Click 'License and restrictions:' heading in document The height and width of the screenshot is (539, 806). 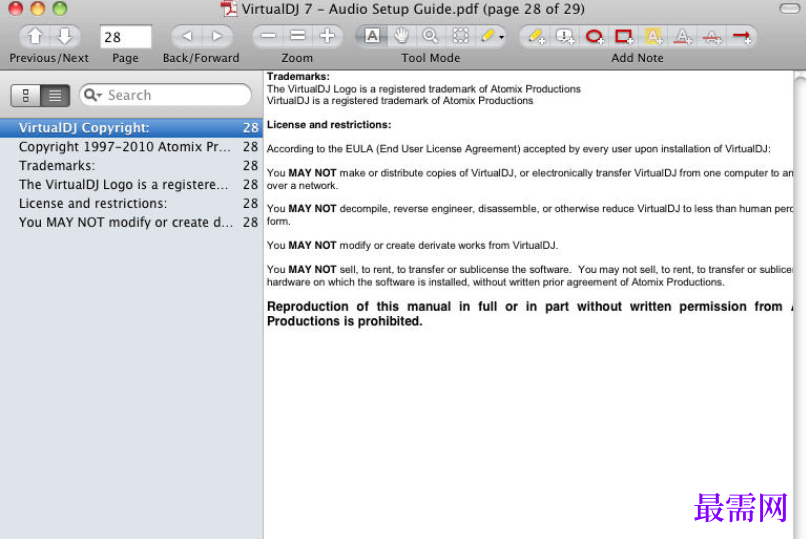pos(329,125)
